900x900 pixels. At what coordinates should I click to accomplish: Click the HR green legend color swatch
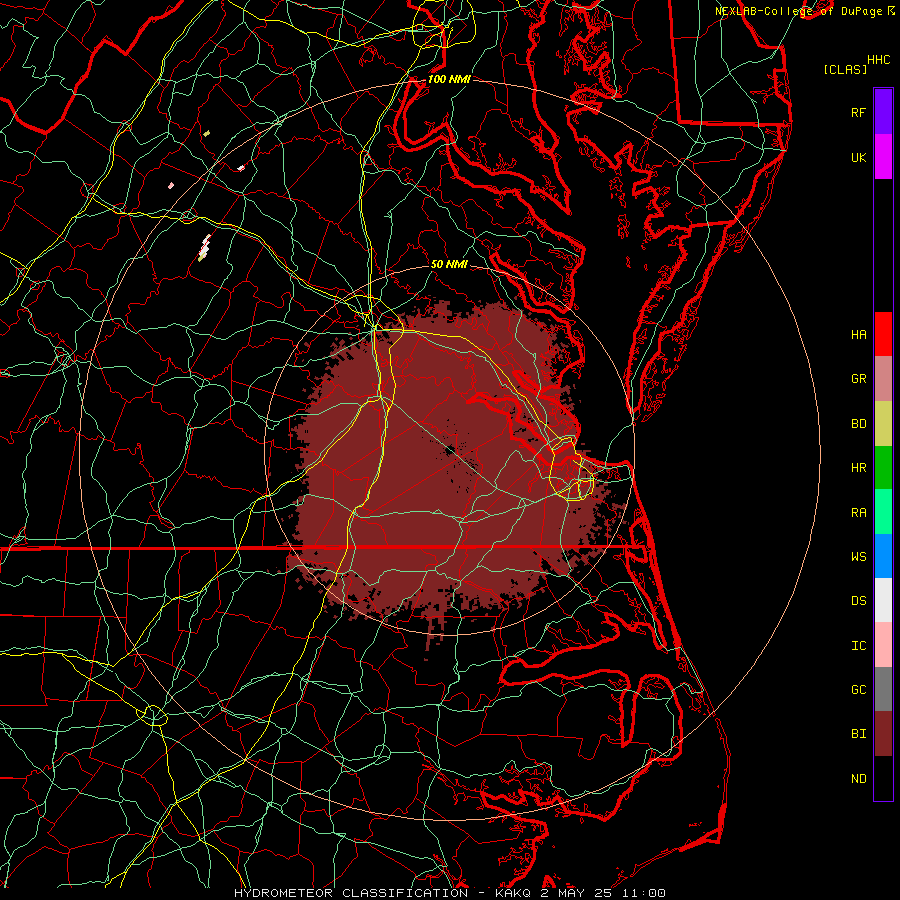tap(883, 468)
